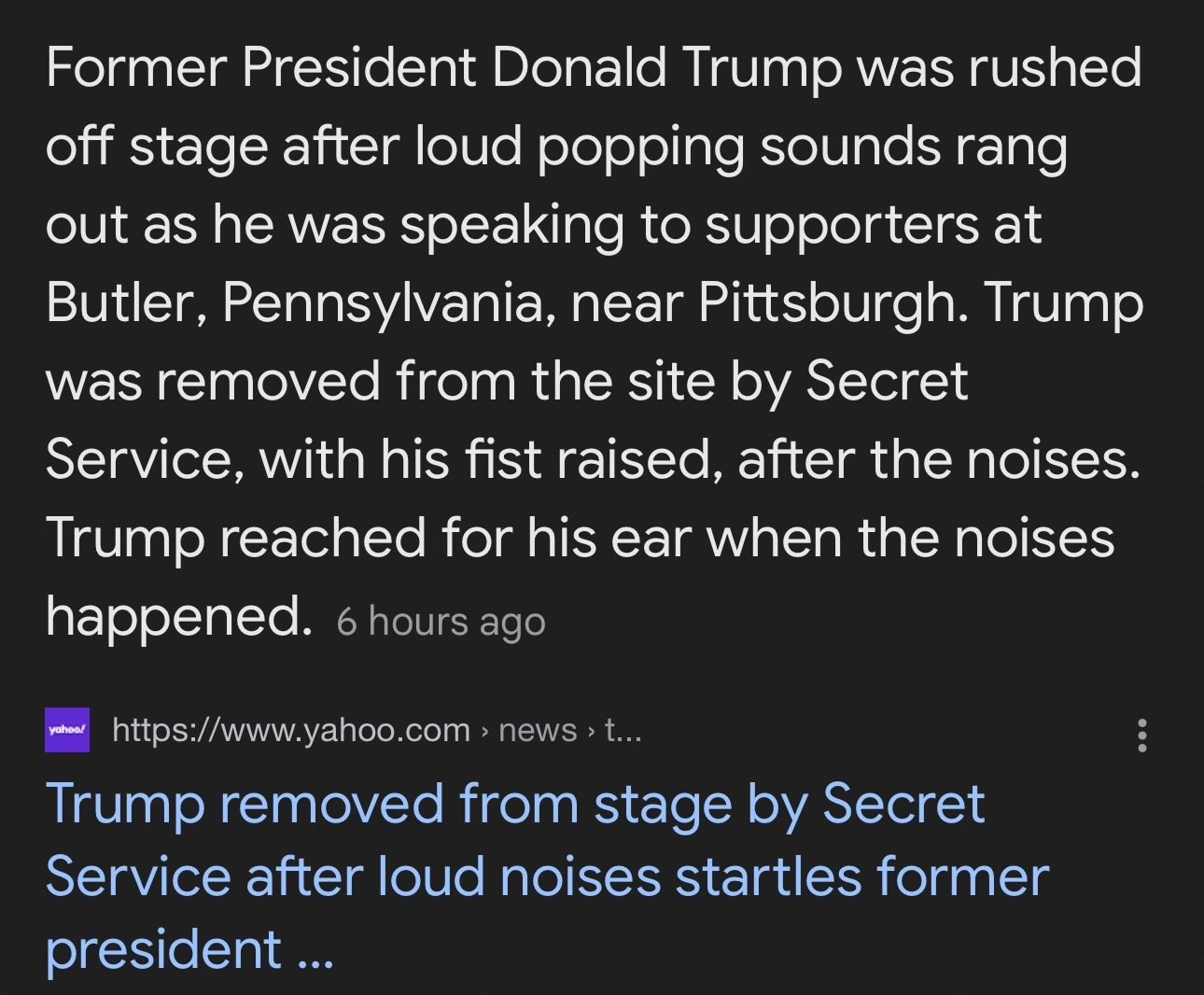
Task: Click the first breadcrumb separator after yahoo.com
Action: click(x=484, y=731)
